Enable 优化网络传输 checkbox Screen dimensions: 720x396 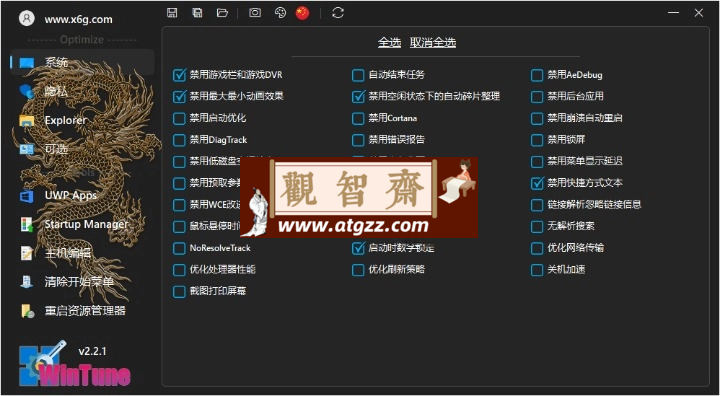[x=537, y=248]
